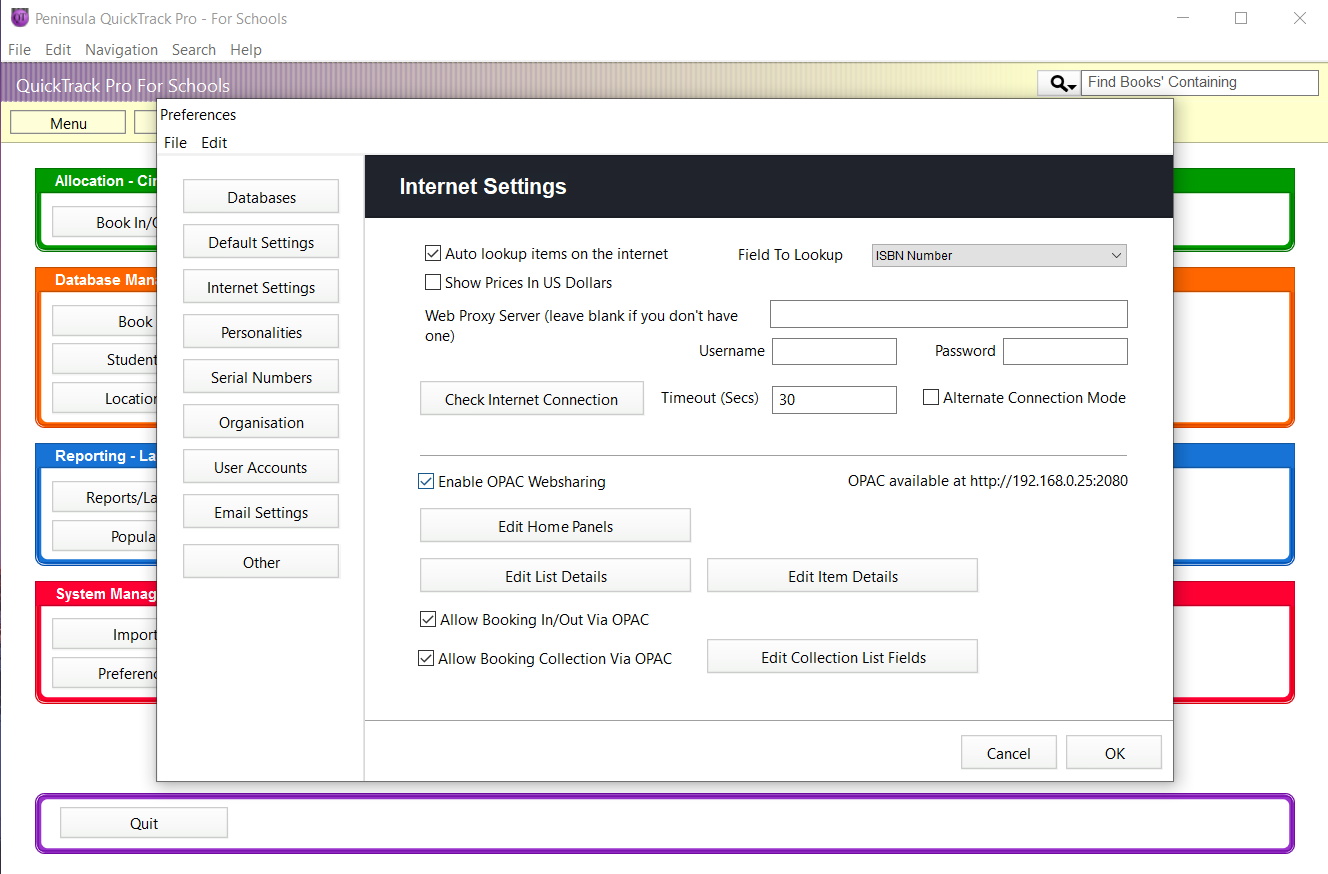The image size is (1328, 874).
Task: Click Reports/Labels button in main window
Action: [x=105, y=497]
